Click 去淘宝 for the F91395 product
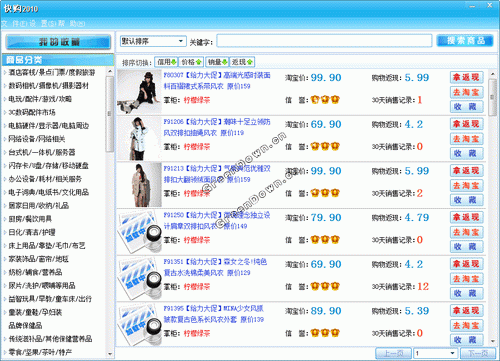This screenshot has width=500, height=361. 466,325
